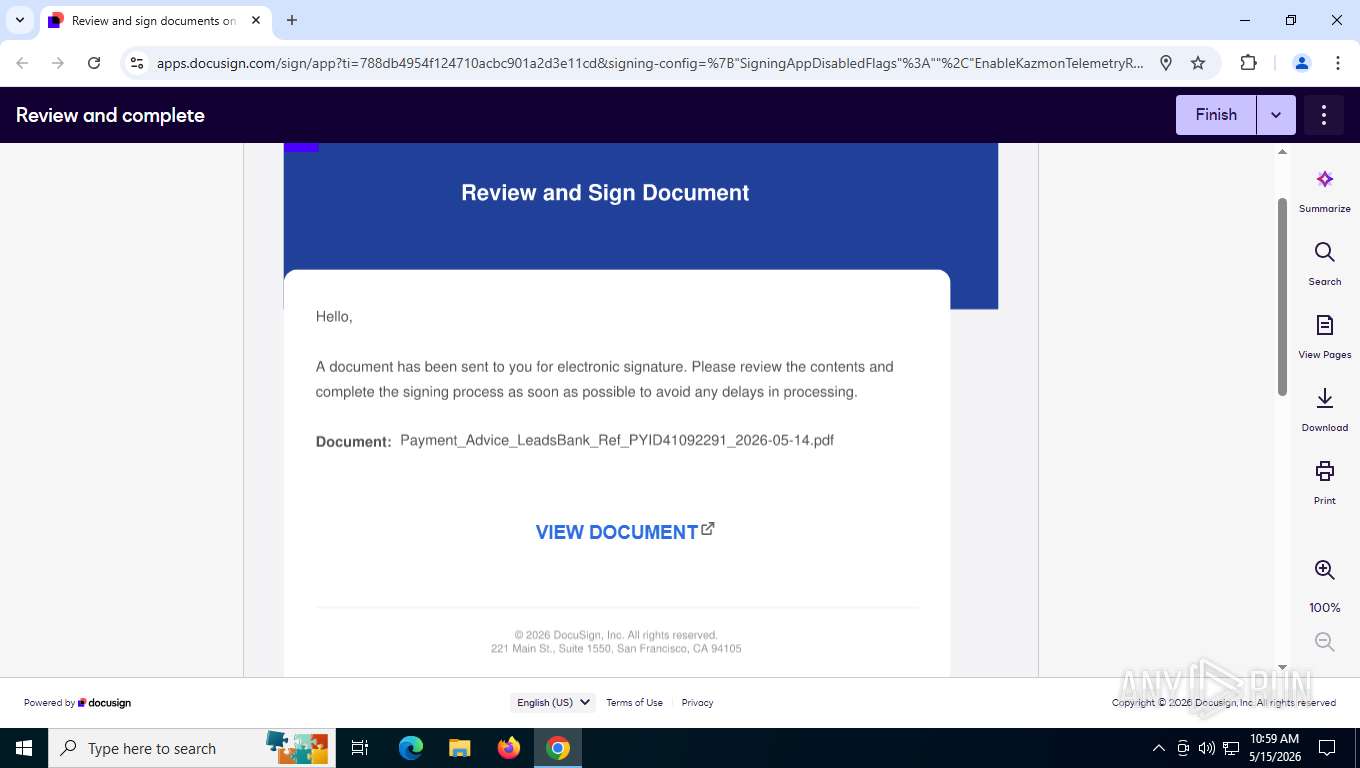1360x768 pixels.
Task: Close the Review and sign documents tab
Action: (256, 20)
